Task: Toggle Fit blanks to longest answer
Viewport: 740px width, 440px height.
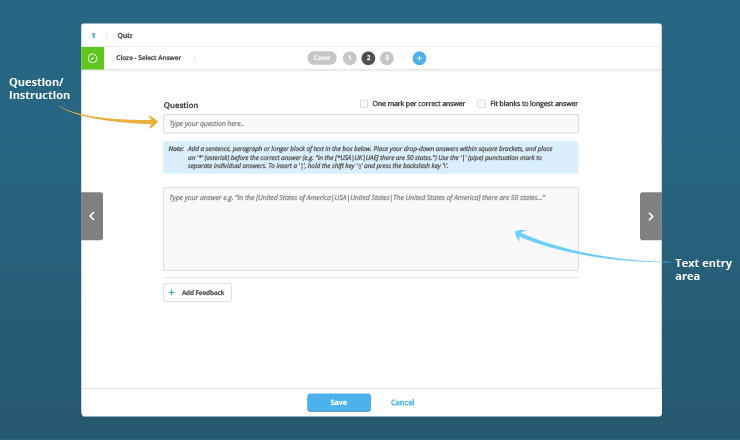Action: (481, 104)
